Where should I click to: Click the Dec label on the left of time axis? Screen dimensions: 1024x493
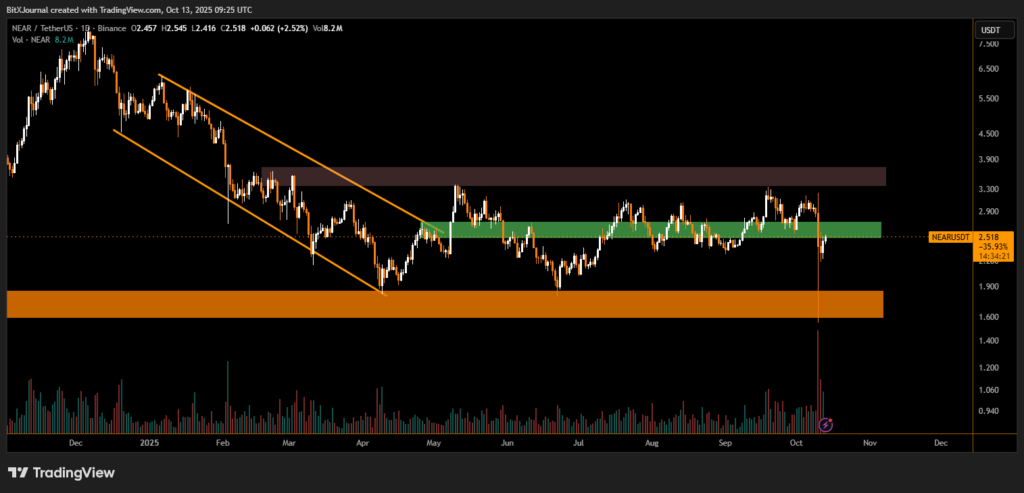75,441
